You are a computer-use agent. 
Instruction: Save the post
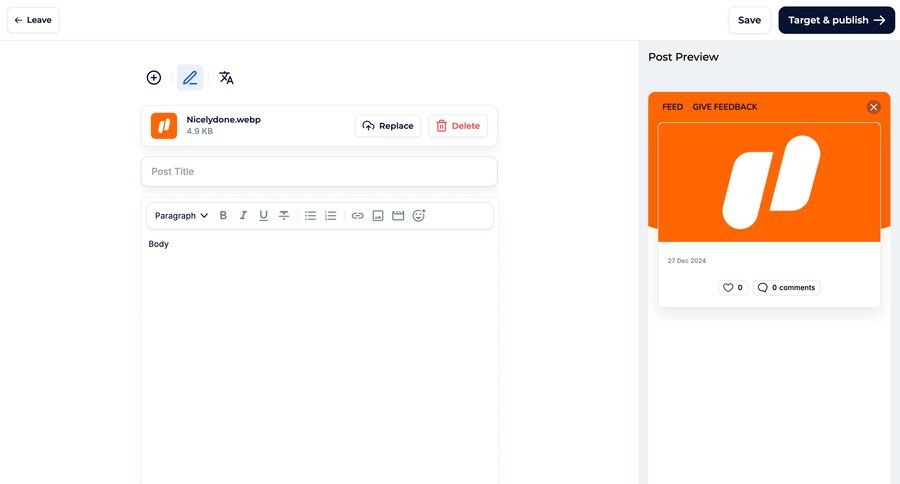coord(750,20)
